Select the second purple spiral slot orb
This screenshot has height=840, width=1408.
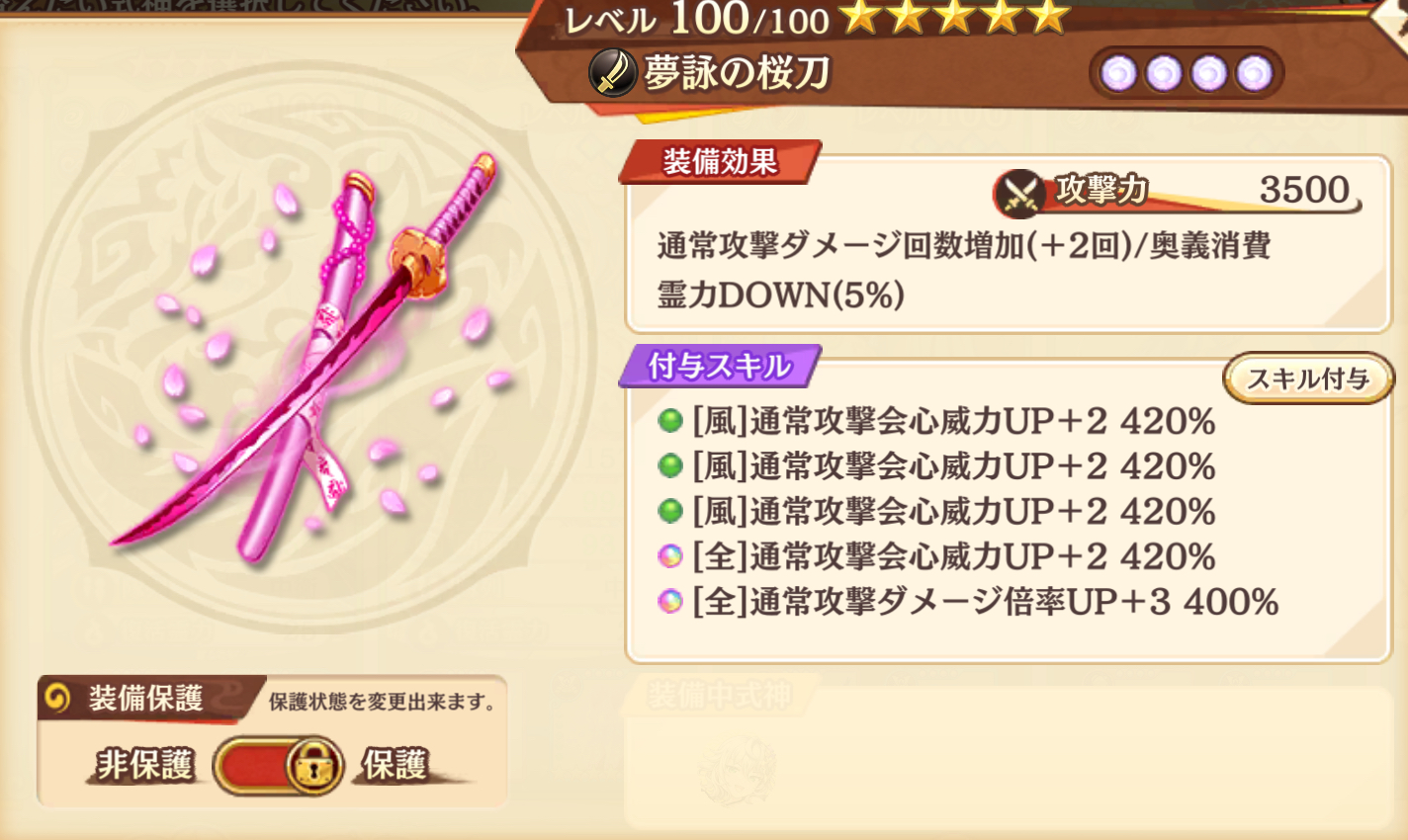coord(1164,73)
